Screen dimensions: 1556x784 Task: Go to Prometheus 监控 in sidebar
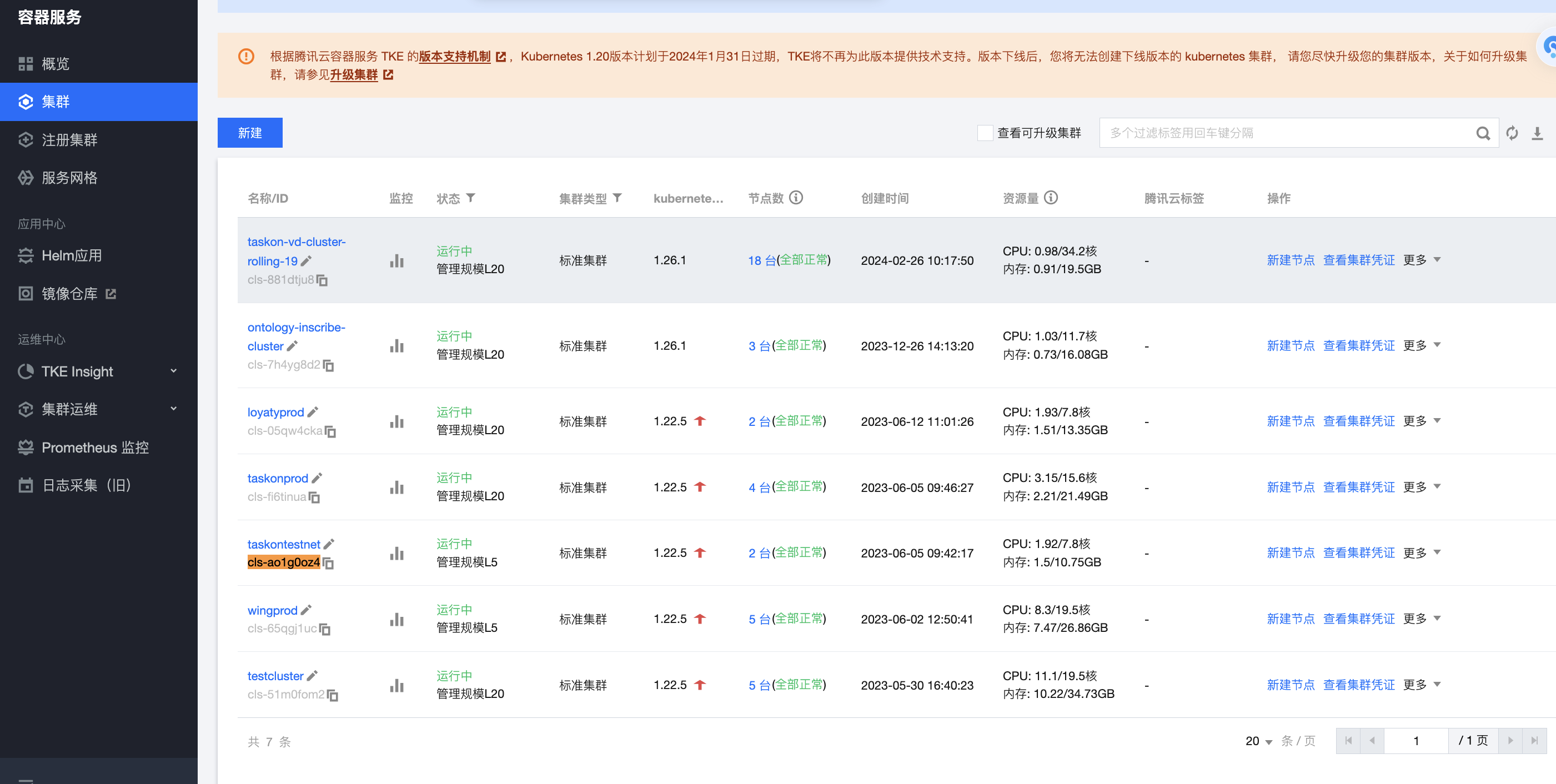(95, 448)
